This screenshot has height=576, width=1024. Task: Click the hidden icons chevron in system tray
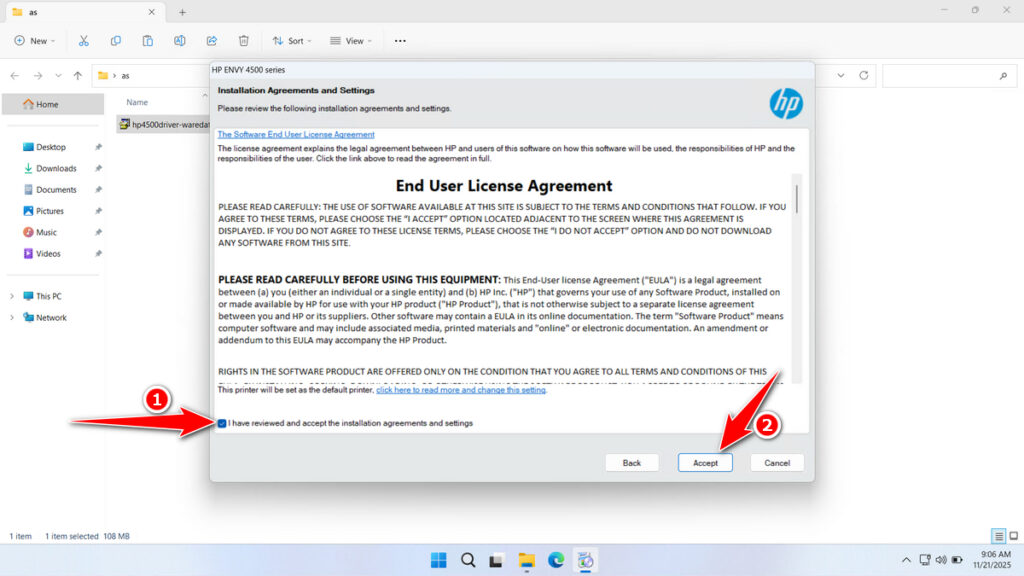(x=908, y=560)
